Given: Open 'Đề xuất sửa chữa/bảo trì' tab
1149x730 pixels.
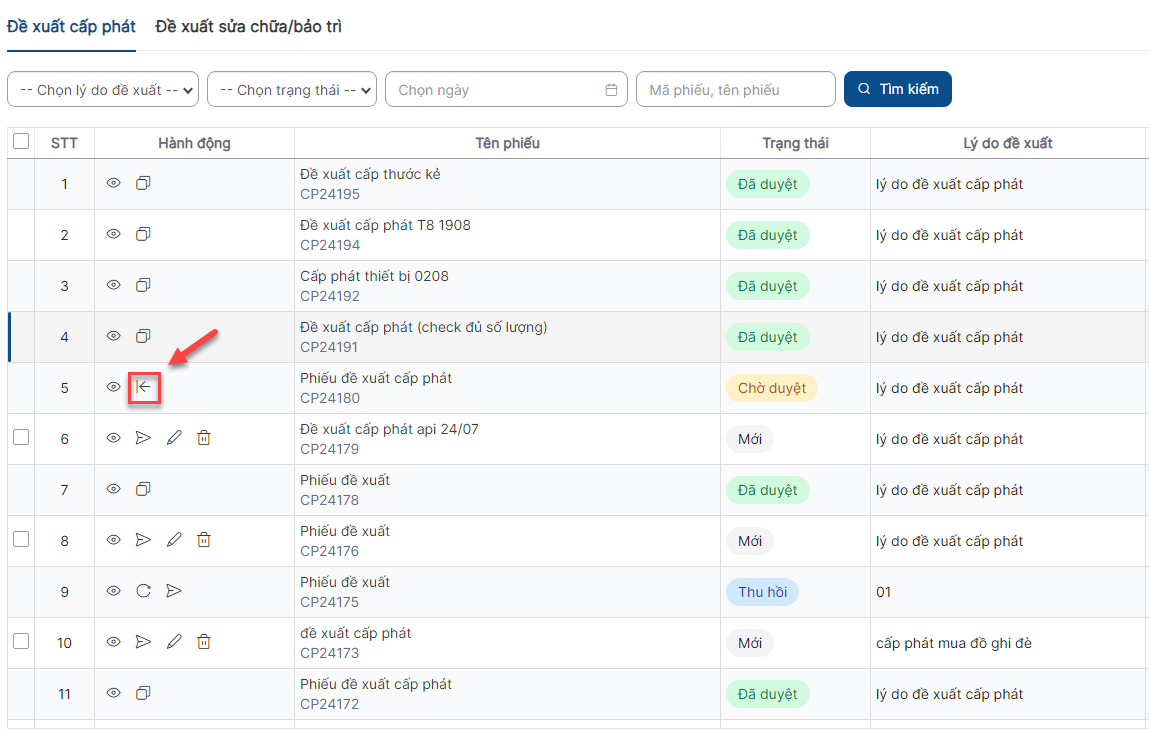Looking at the screenshot, I should coord(248,26).
